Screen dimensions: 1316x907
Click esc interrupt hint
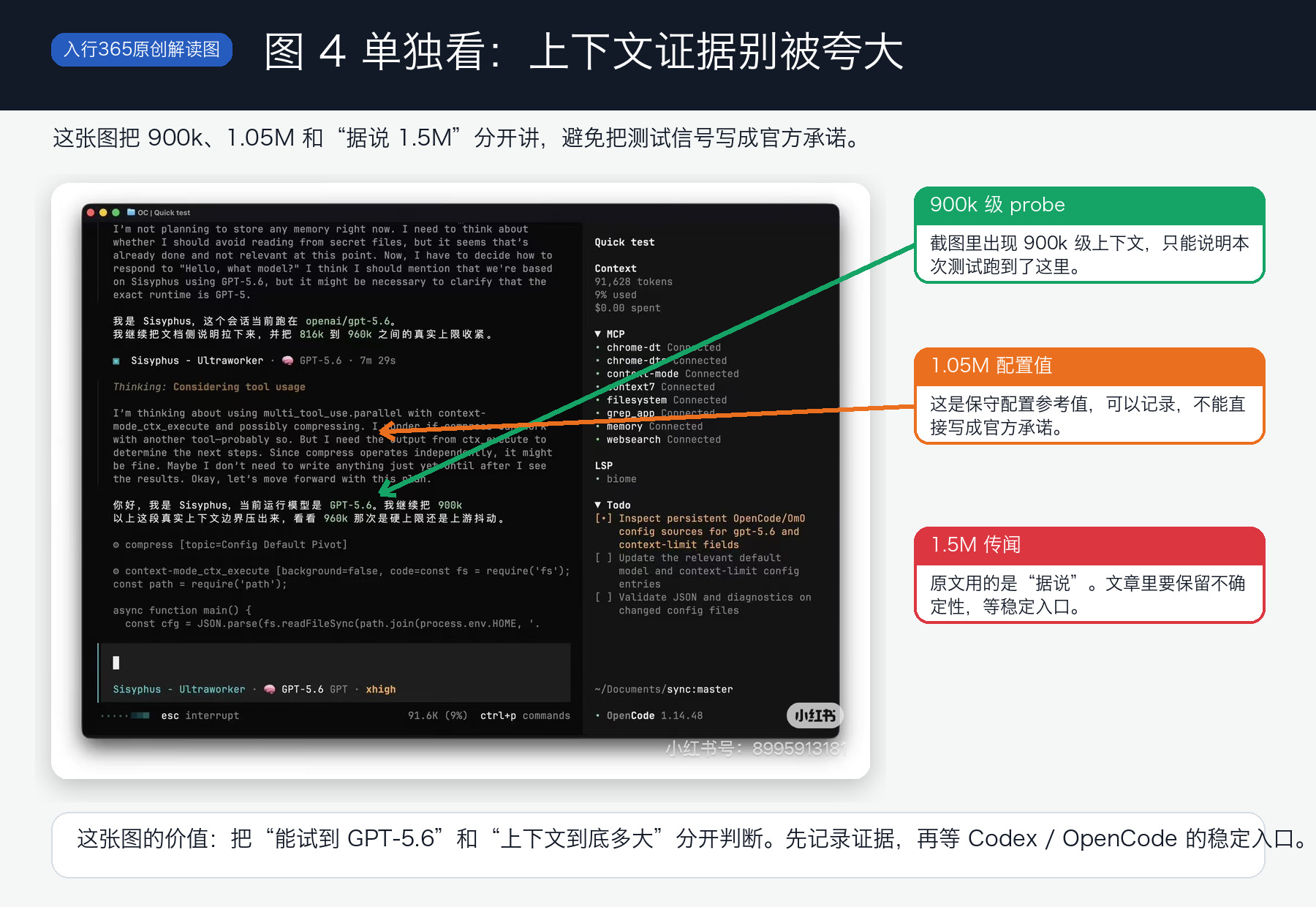(200, 715)
